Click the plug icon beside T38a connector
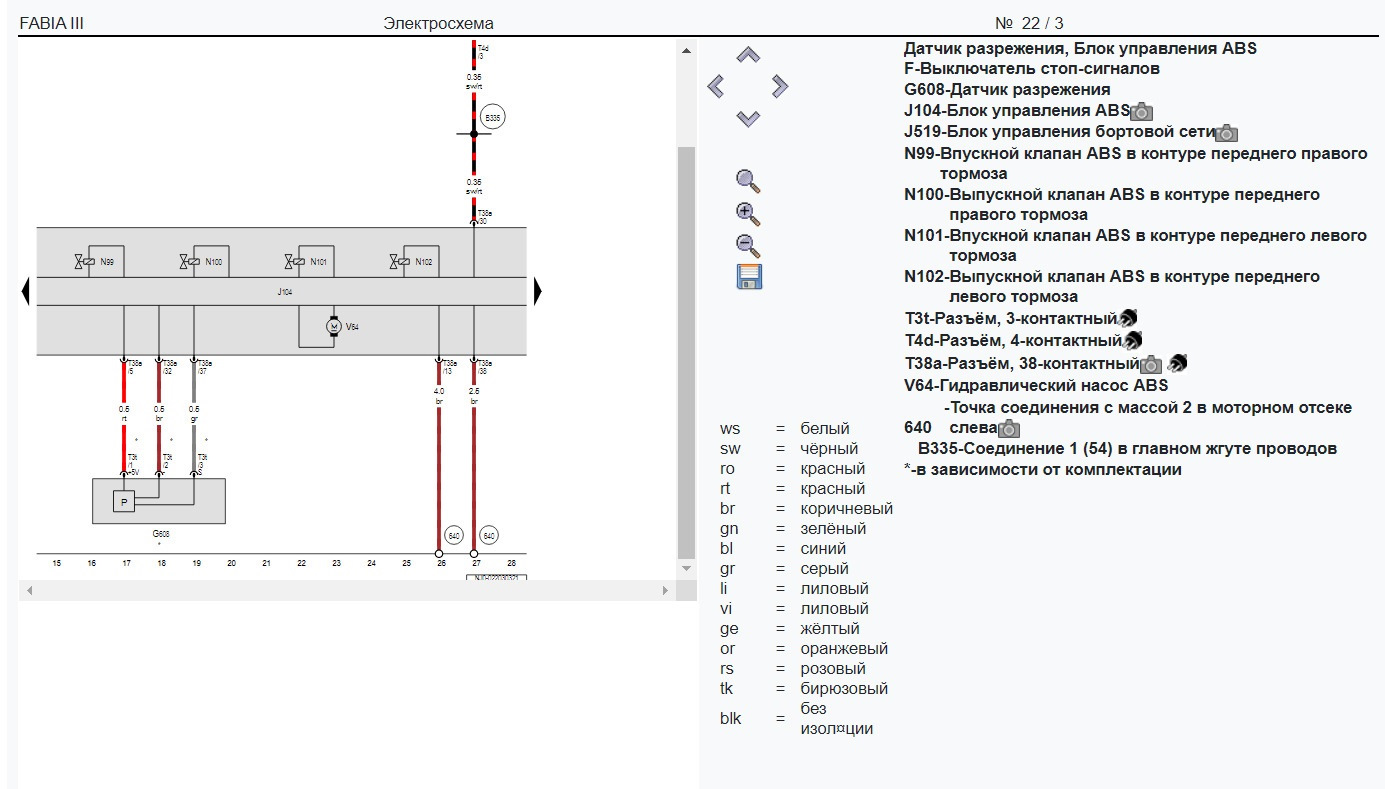 point(1178,363)
